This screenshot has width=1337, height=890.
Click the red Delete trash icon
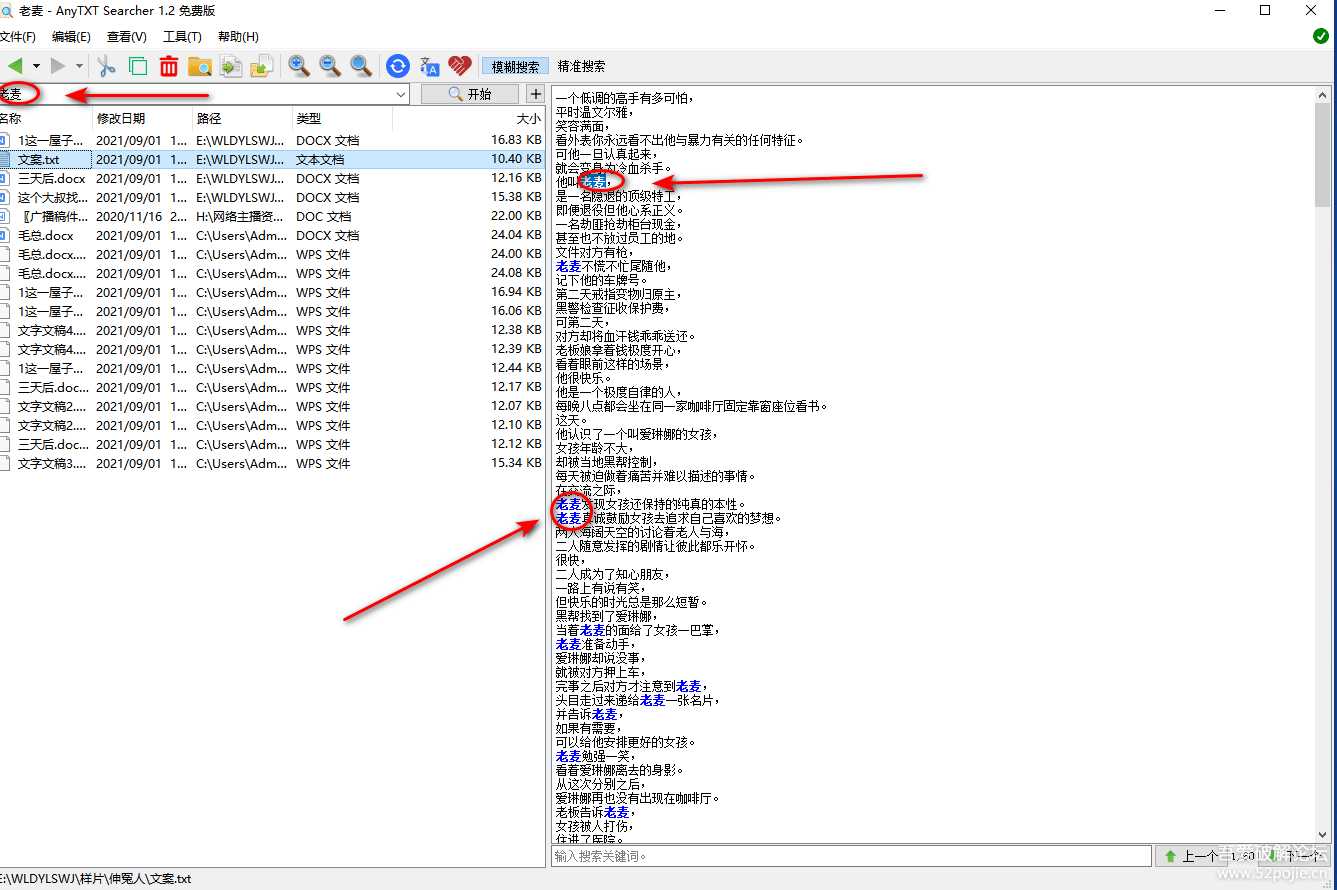pos(168,65)
